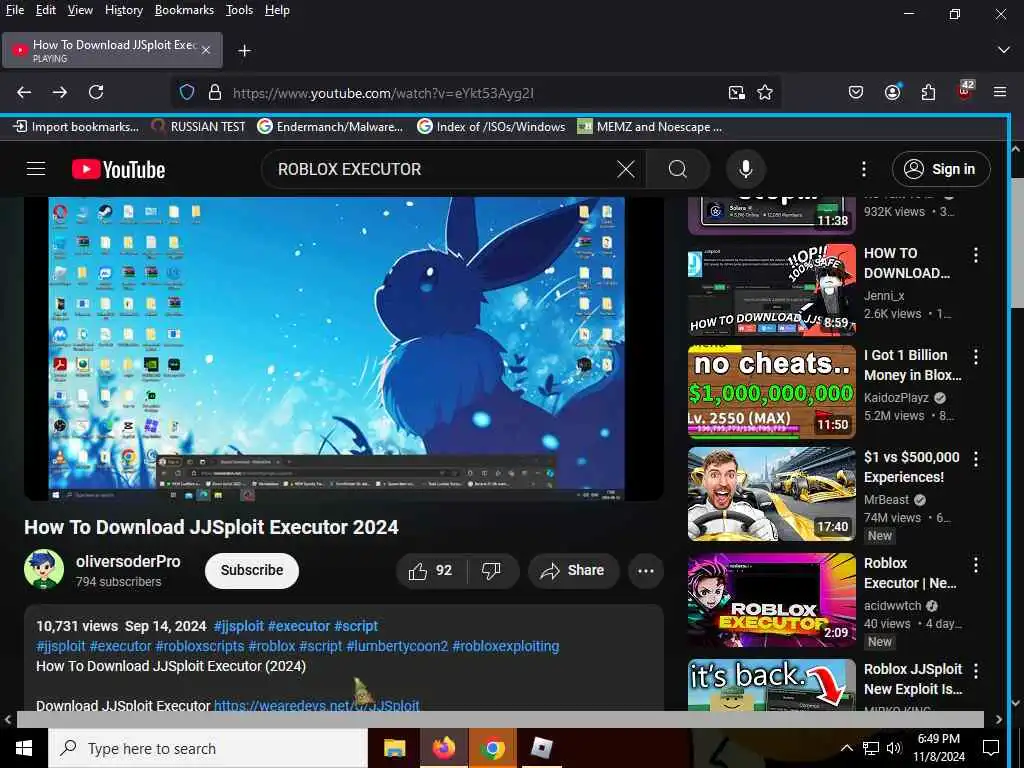The width and height of the screenshot is (1024, 768).
Task: Open YouTube settings three-dot menu
Action: [863, 169]
